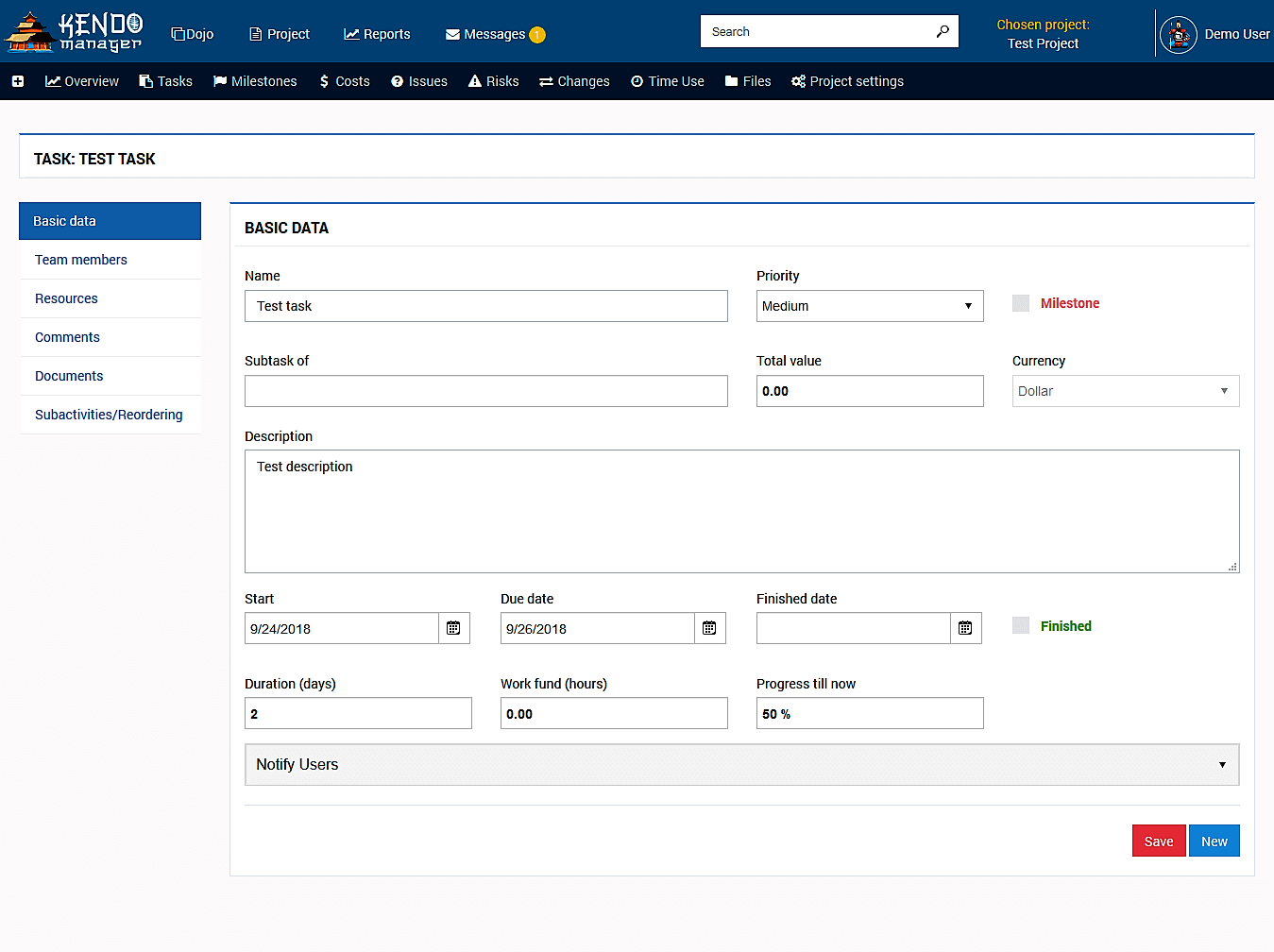Click the Subtask of field
The image size is (1274, 952).
[486, 391]
